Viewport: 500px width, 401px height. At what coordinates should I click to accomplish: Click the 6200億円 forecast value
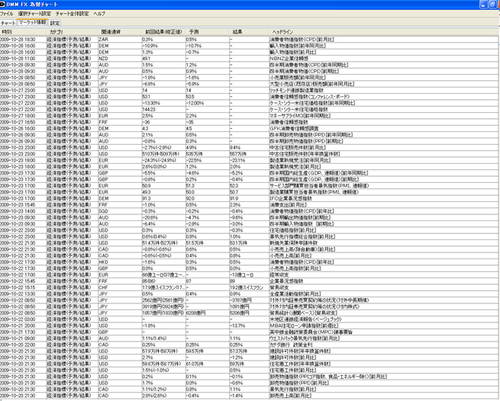(196, 313)
